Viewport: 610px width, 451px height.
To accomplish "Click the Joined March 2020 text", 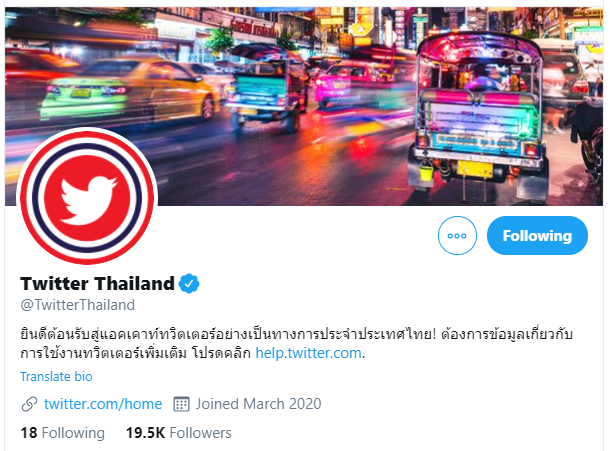I will [258, 404].
